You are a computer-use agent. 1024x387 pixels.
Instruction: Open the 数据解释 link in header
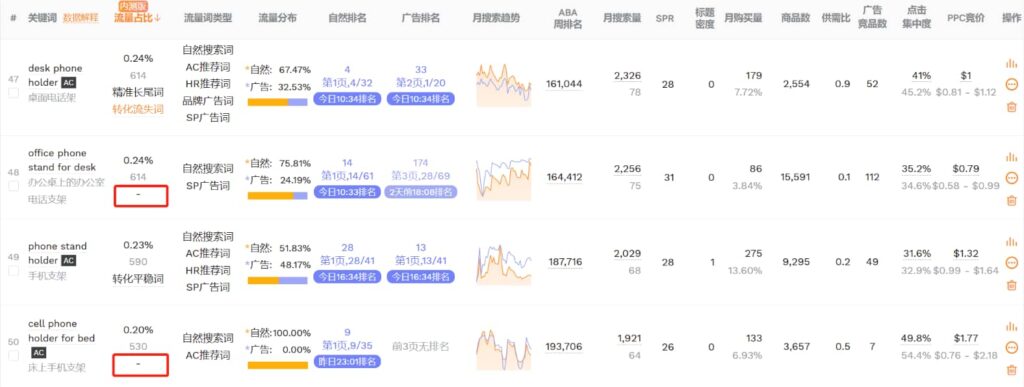point(80,18)
